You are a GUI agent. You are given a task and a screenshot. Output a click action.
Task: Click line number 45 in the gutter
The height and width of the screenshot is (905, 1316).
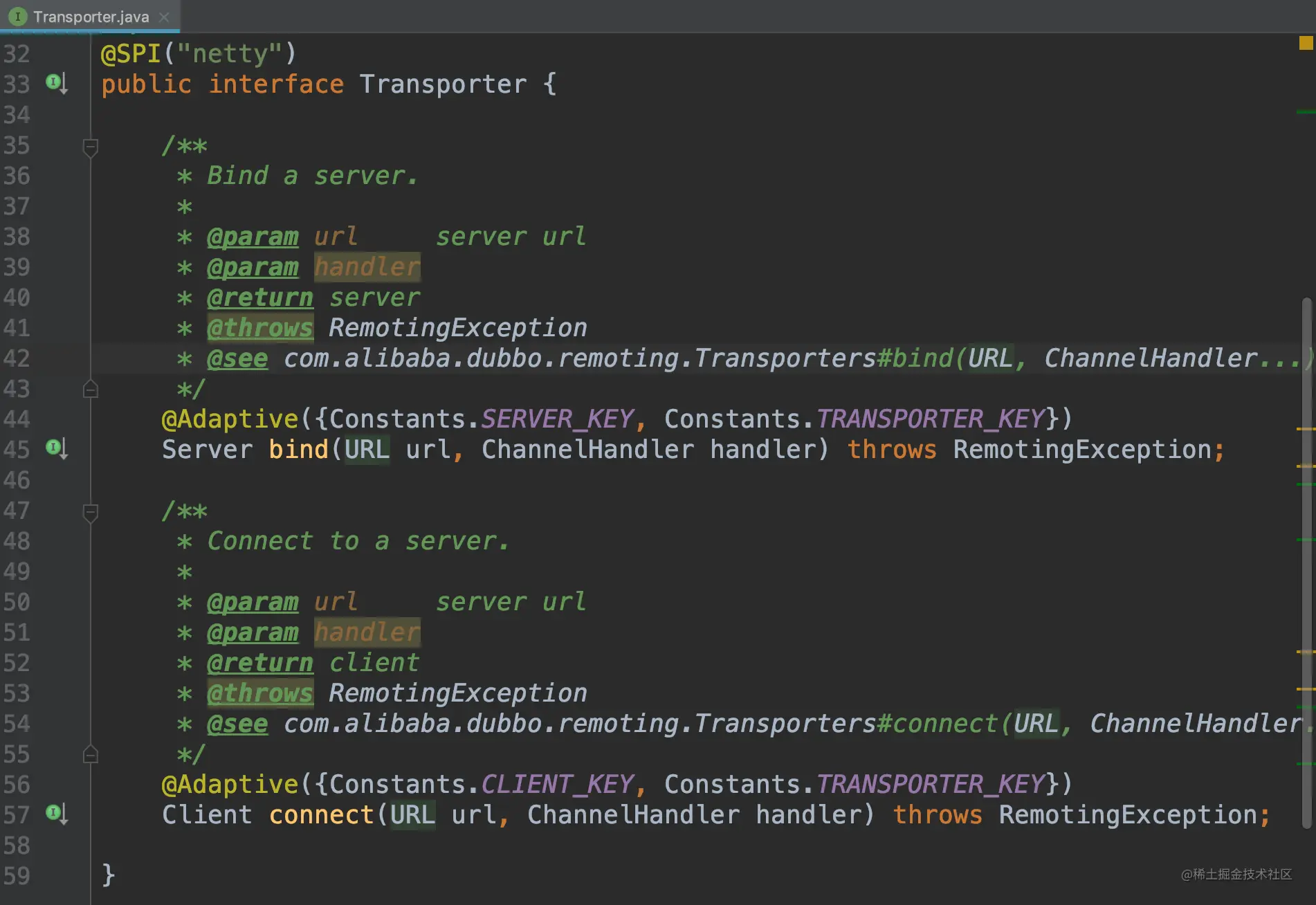(x=17, y=449)
